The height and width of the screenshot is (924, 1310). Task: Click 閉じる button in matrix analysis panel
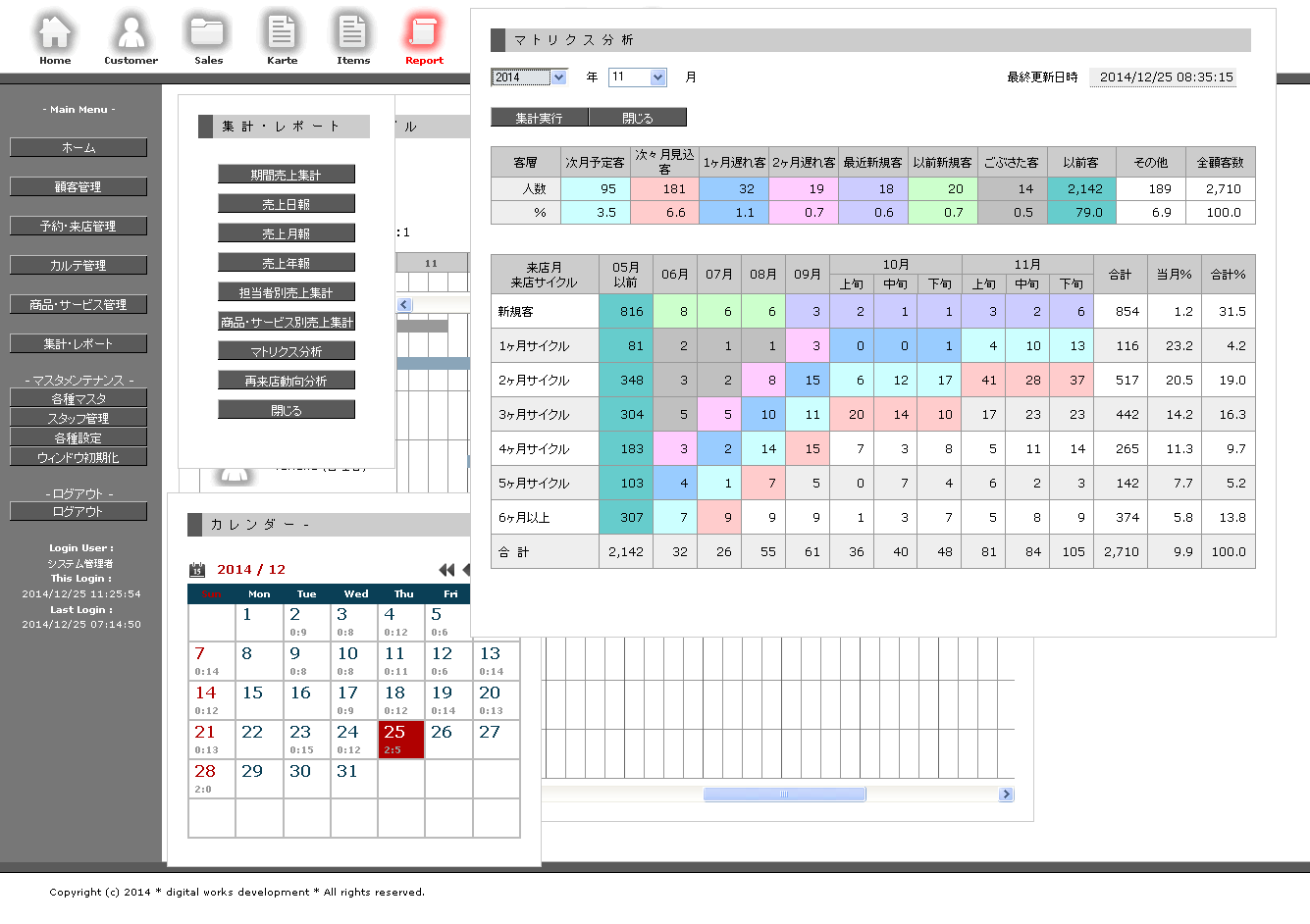pos(638,118)
